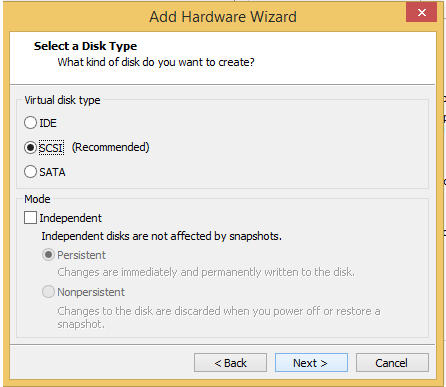Select the Persistent mode radio button

point(48,255)
